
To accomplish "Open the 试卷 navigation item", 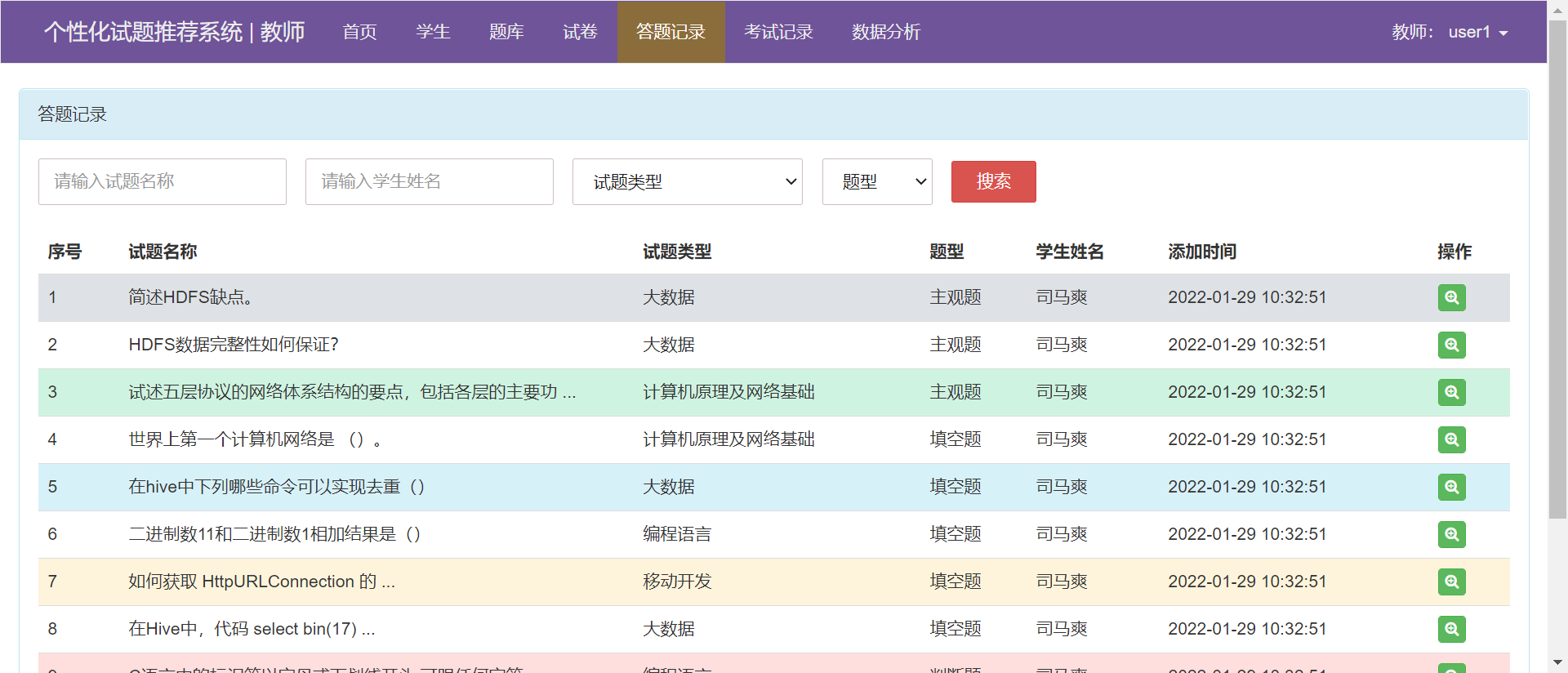I will [580, 32].
